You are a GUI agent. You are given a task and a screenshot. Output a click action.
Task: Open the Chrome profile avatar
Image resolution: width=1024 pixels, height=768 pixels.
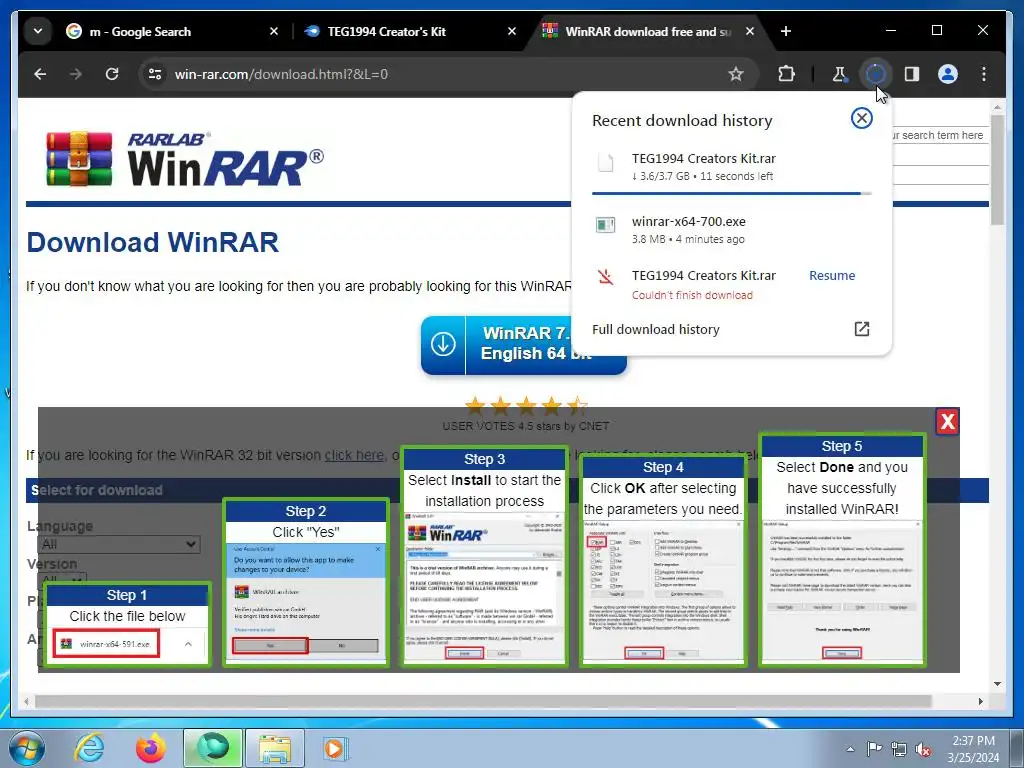click(x=948, y=74)
